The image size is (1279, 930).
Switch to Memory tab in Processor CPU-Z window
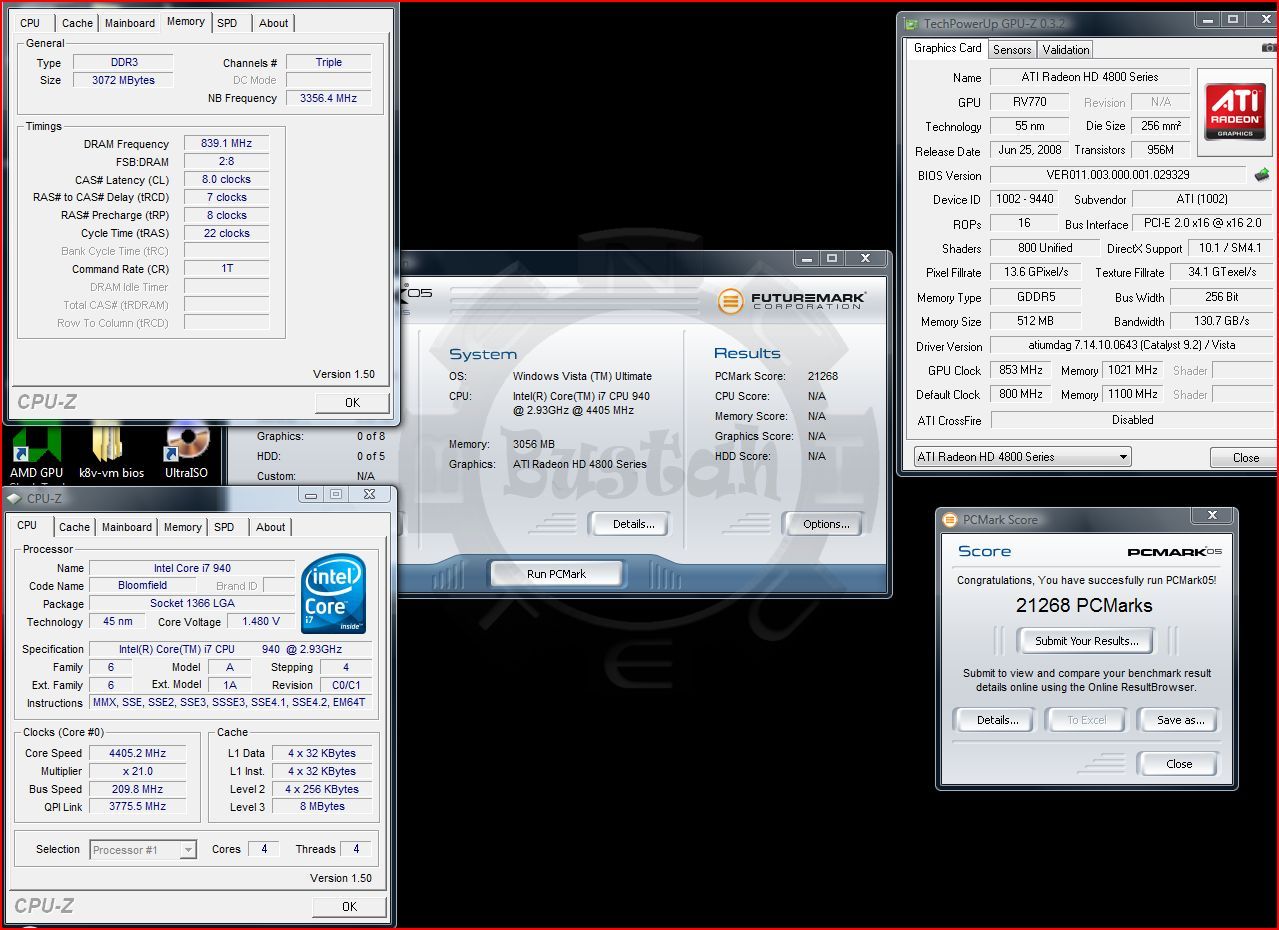point(182,527)
